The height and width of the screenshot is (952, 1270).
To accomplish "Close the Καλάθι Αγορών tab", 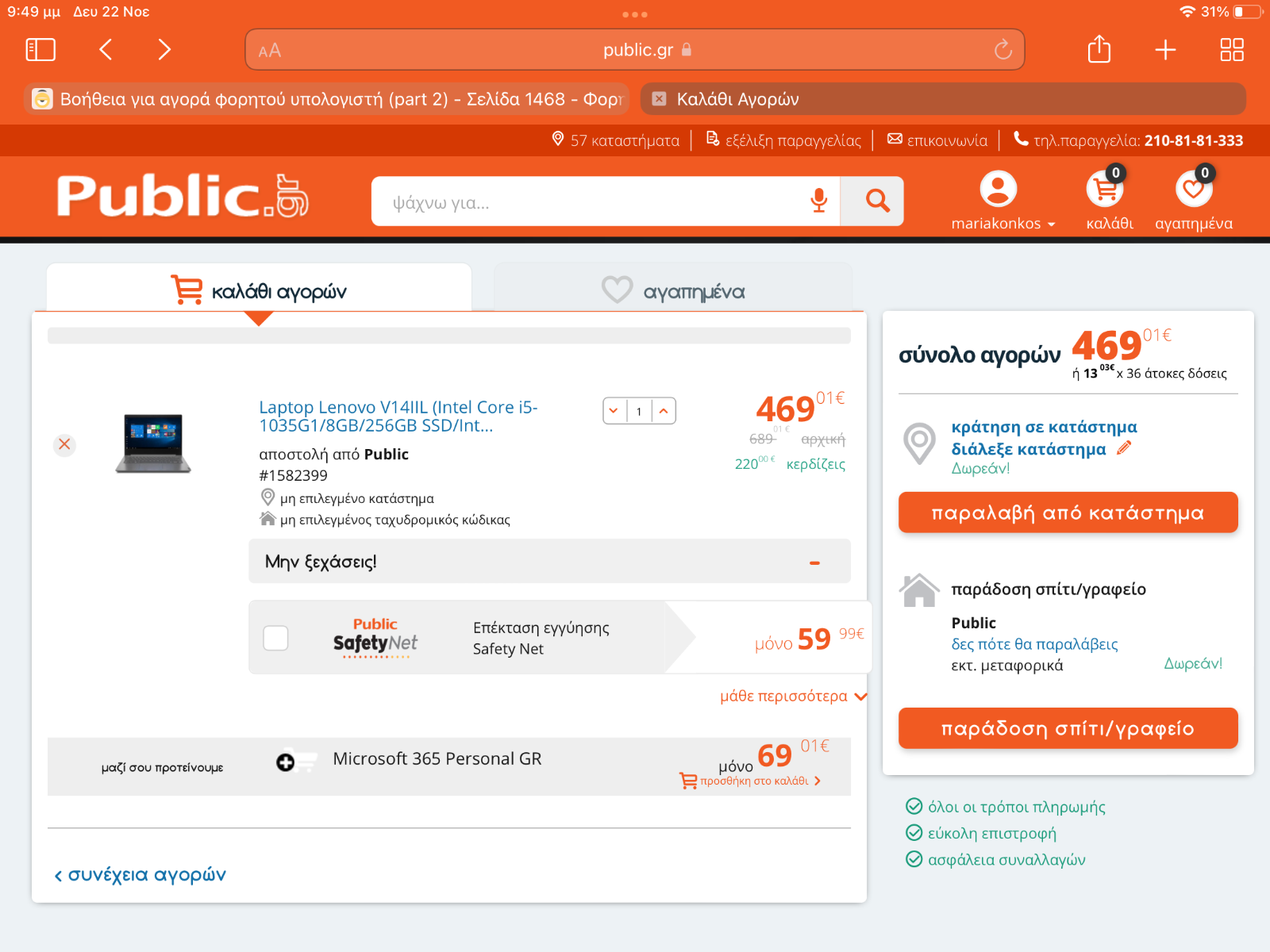I will coord(659,99).
